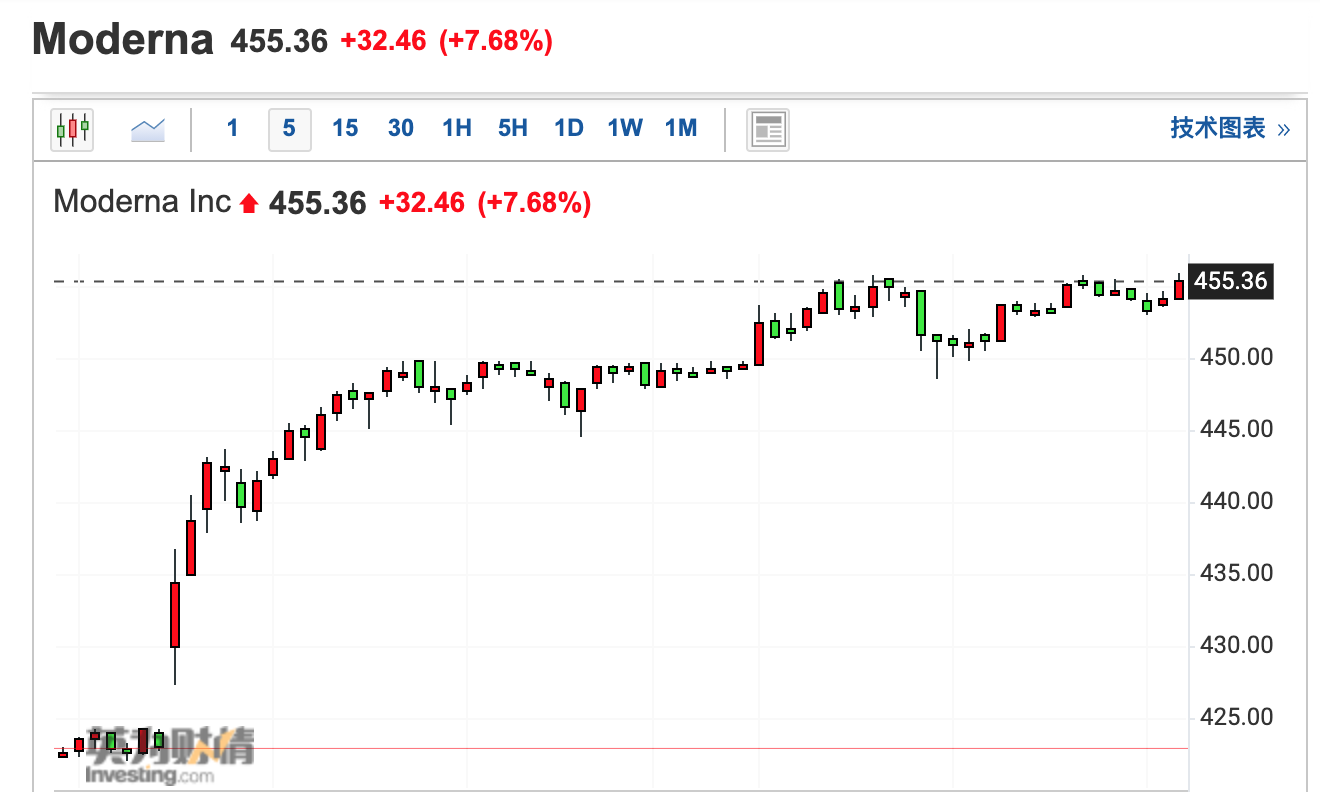The width and height of the screenshot is (1320, 792).
Task: Select the 15 minute interval
Action: pos(345,128)
